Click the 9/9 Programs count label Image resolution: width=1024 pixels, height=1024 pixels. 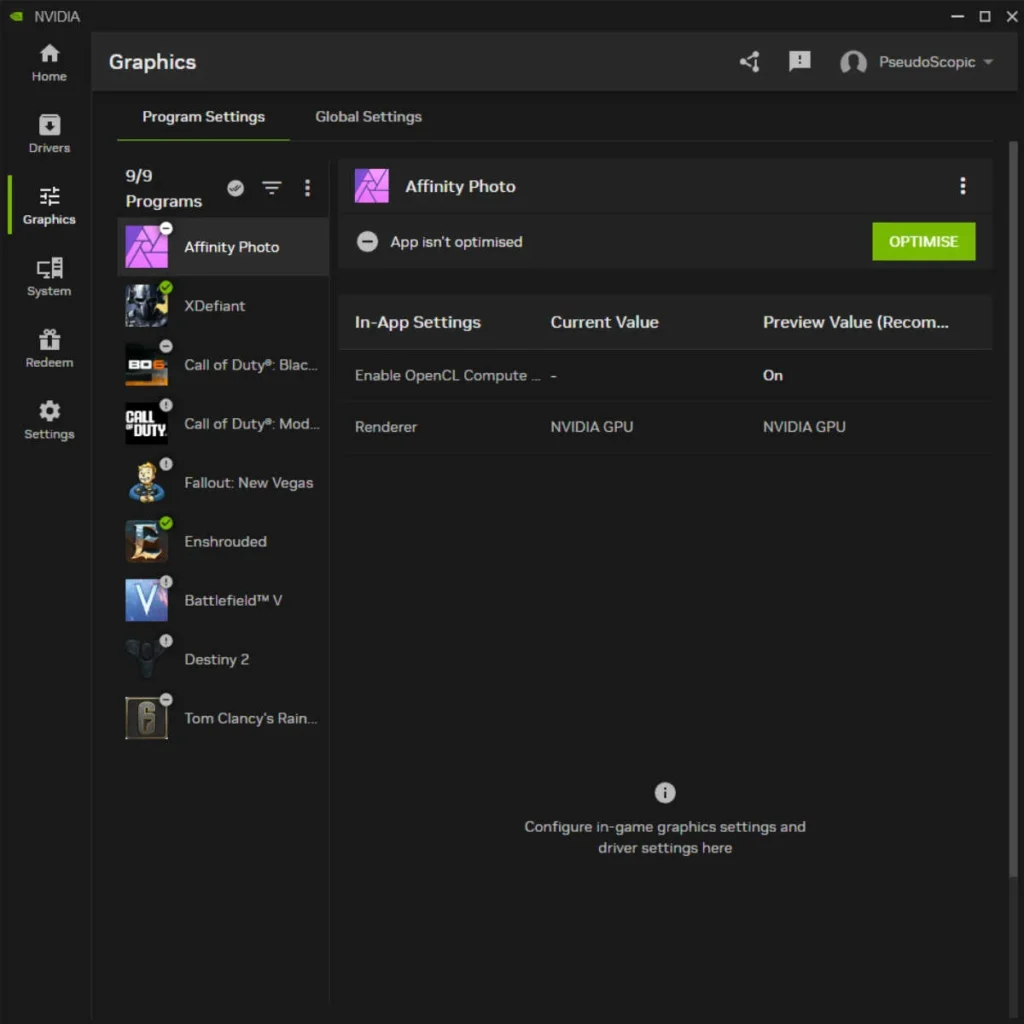coord(163,188)
